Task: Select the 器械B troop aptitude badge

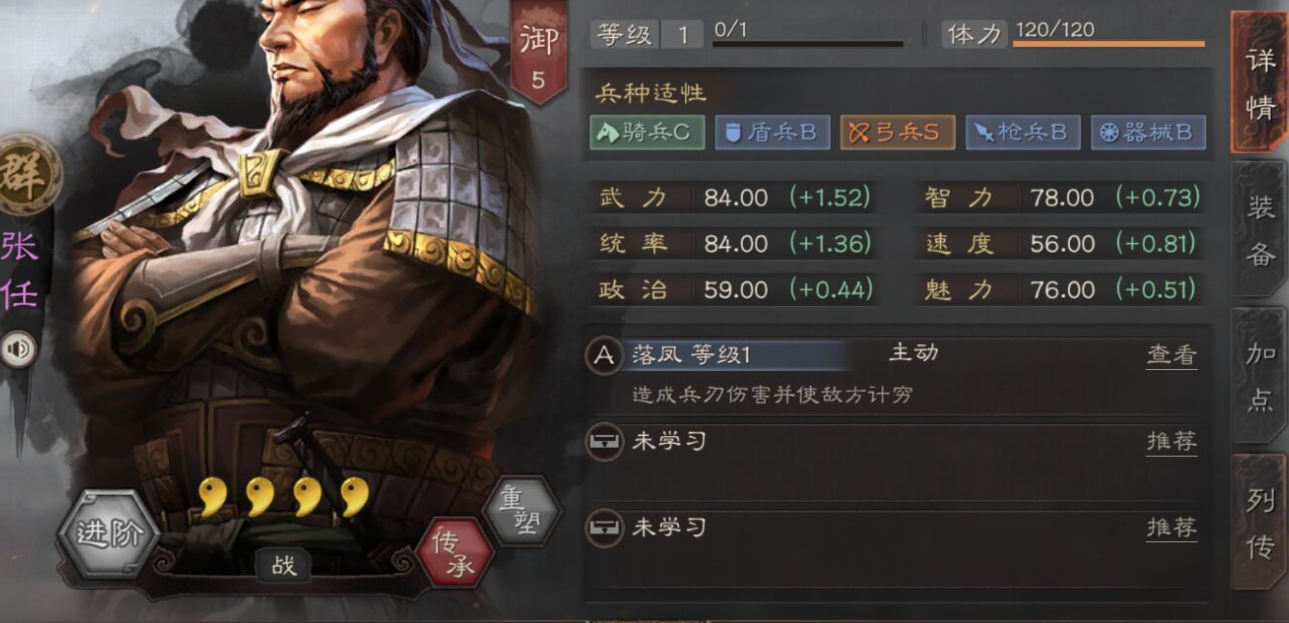Action: pos(1148,133)
